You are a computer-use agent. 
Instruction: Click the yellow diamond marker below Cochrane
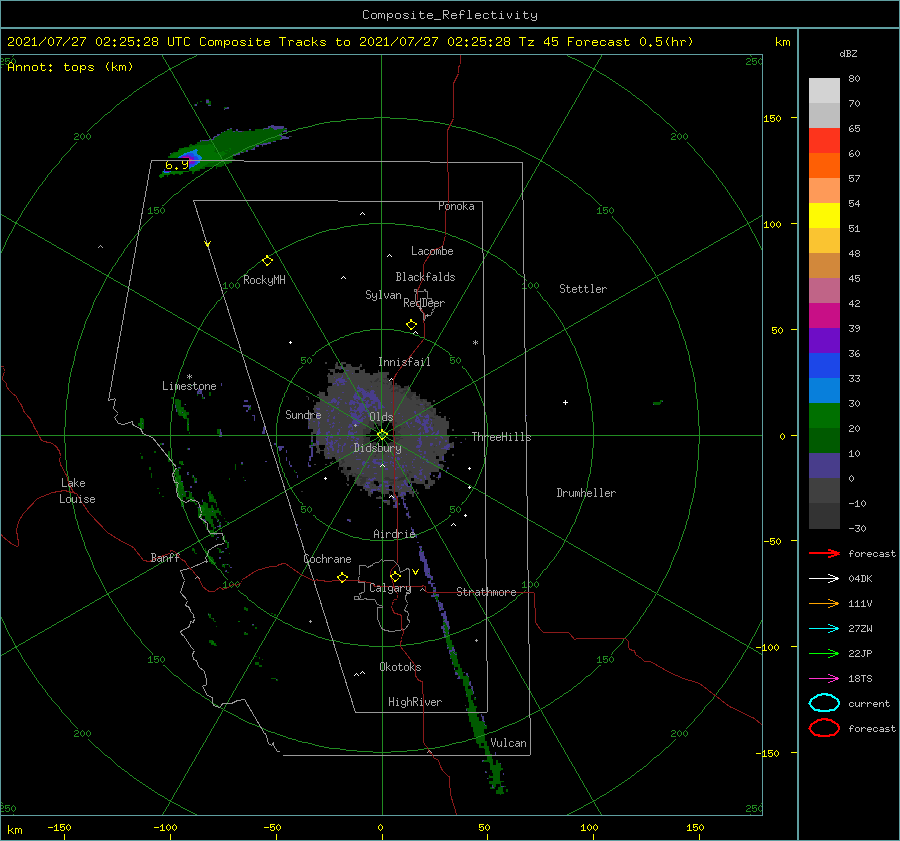342,578
